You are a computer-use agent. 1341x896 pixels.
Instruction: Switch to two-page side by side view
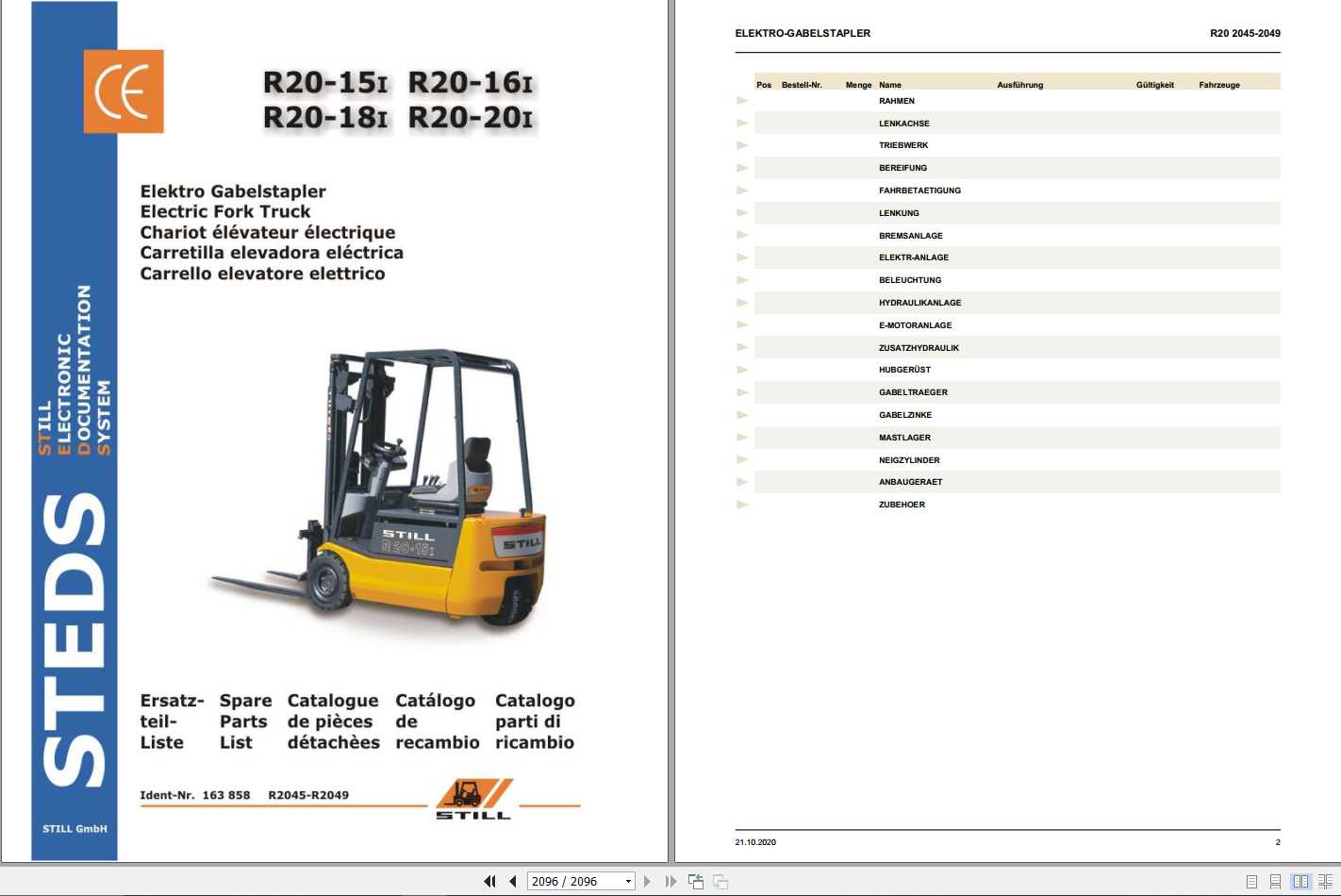point(1301,881)
